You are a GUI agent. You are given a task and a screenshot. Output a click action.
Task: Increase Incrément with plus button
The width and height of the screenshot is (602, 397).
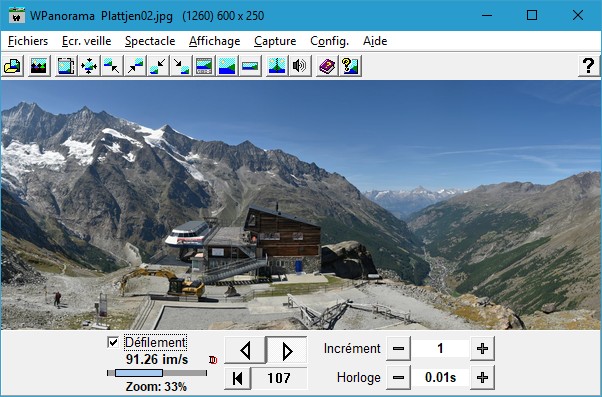(482, 349)
